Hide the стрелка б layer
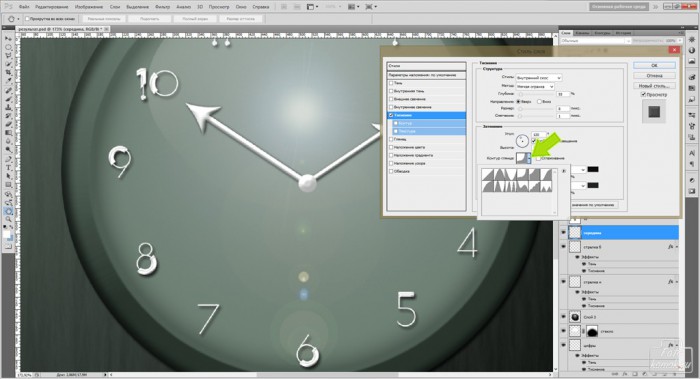The height and width of the screenshot is (379, 700). (x=563, y=246)
